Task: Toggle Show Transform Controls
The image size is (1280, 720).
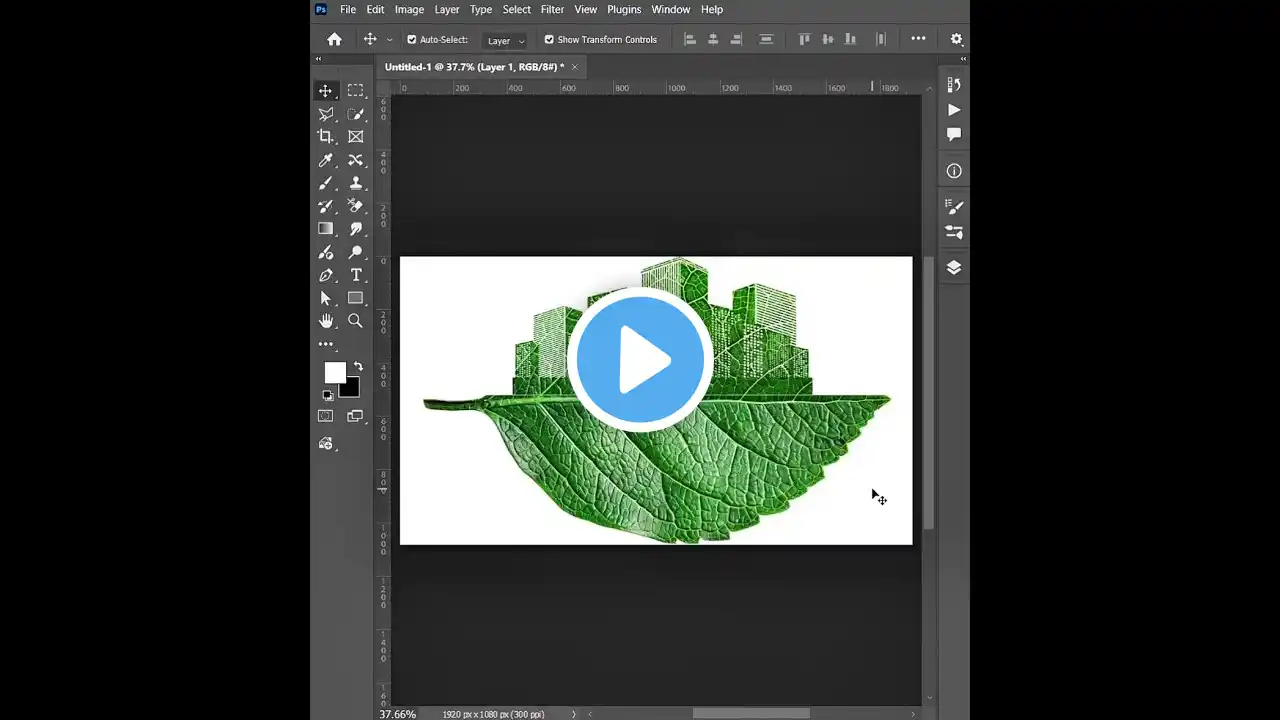Action: (549, 40)
